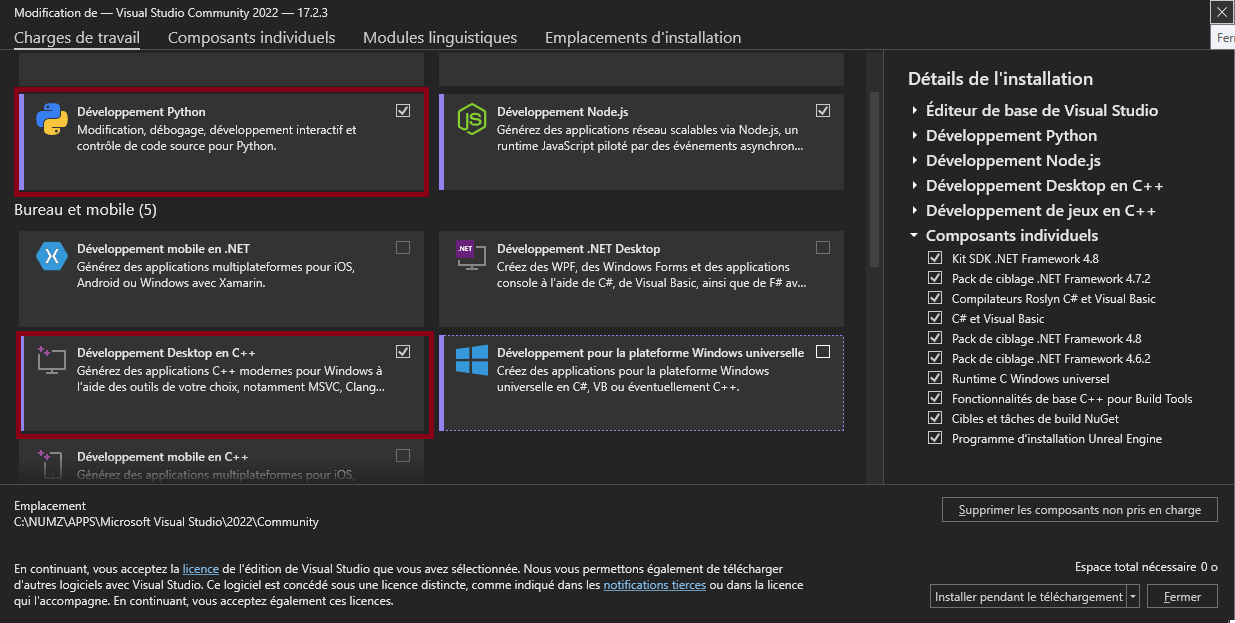Image resolution: width=1235 pixels, height=623 pixels.
Task: Expand Développement de jeux en C++ details
Action: click(915, 211)
